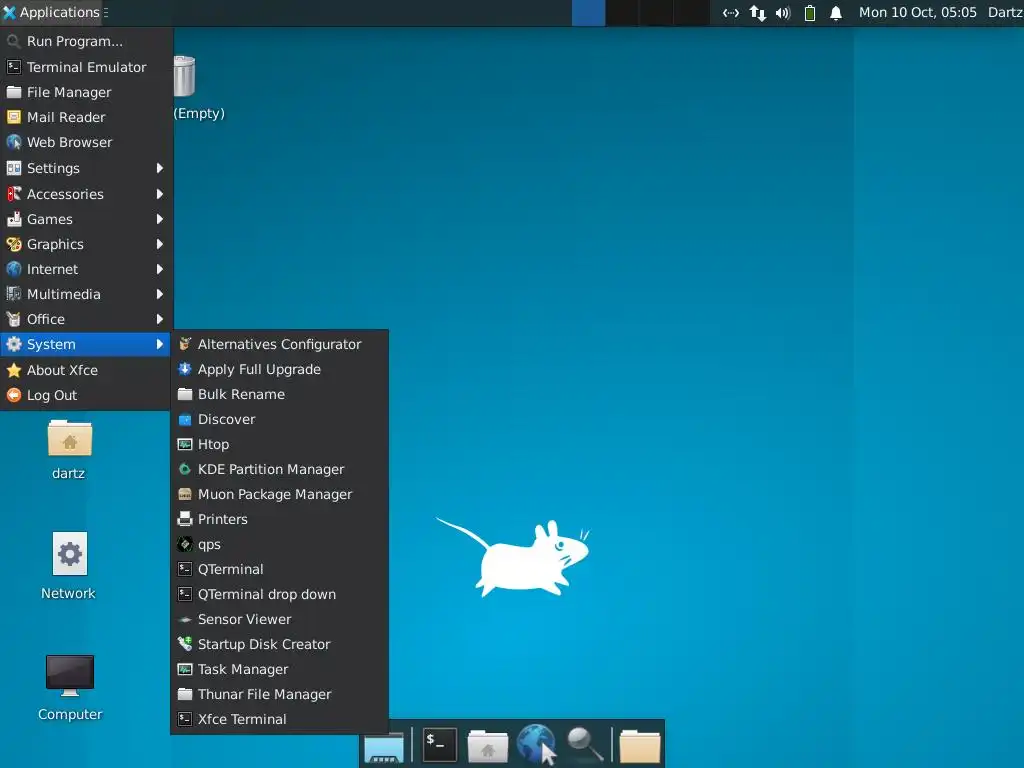1024x768 pixels.
Task: Click the clock showing Mon 10 Oct
Action: (918, 12)
